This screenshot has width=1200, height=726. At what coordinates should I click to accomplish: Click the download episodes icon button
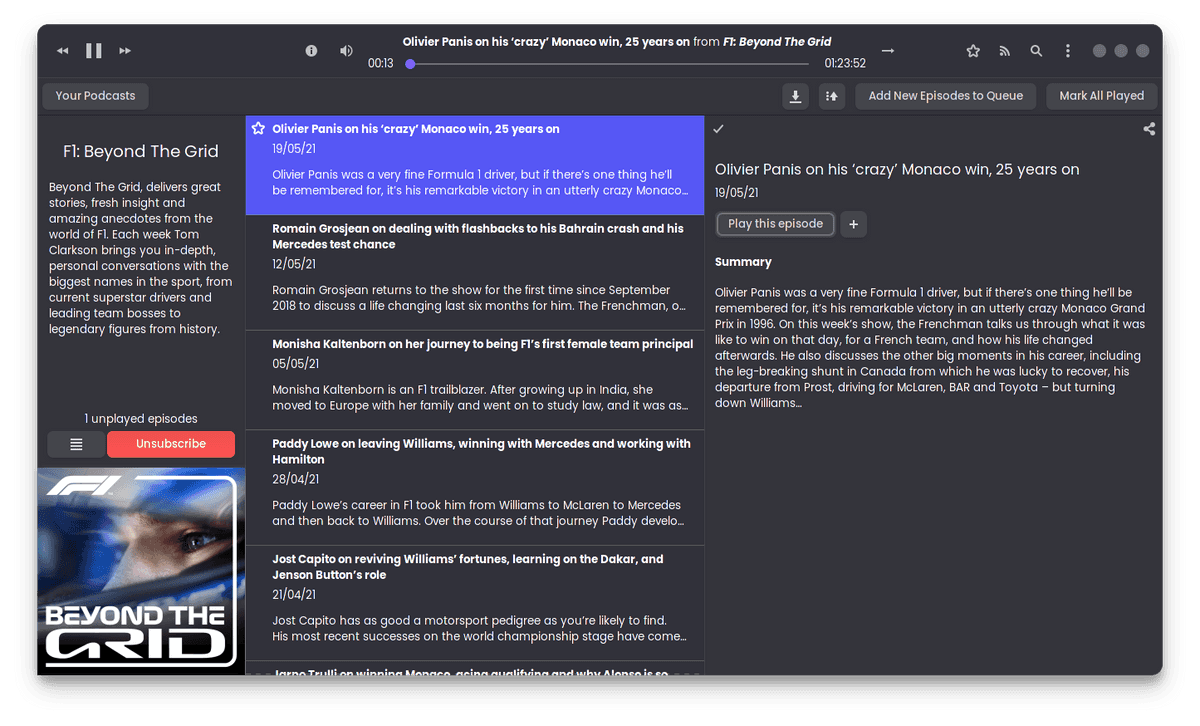point(795,96)
